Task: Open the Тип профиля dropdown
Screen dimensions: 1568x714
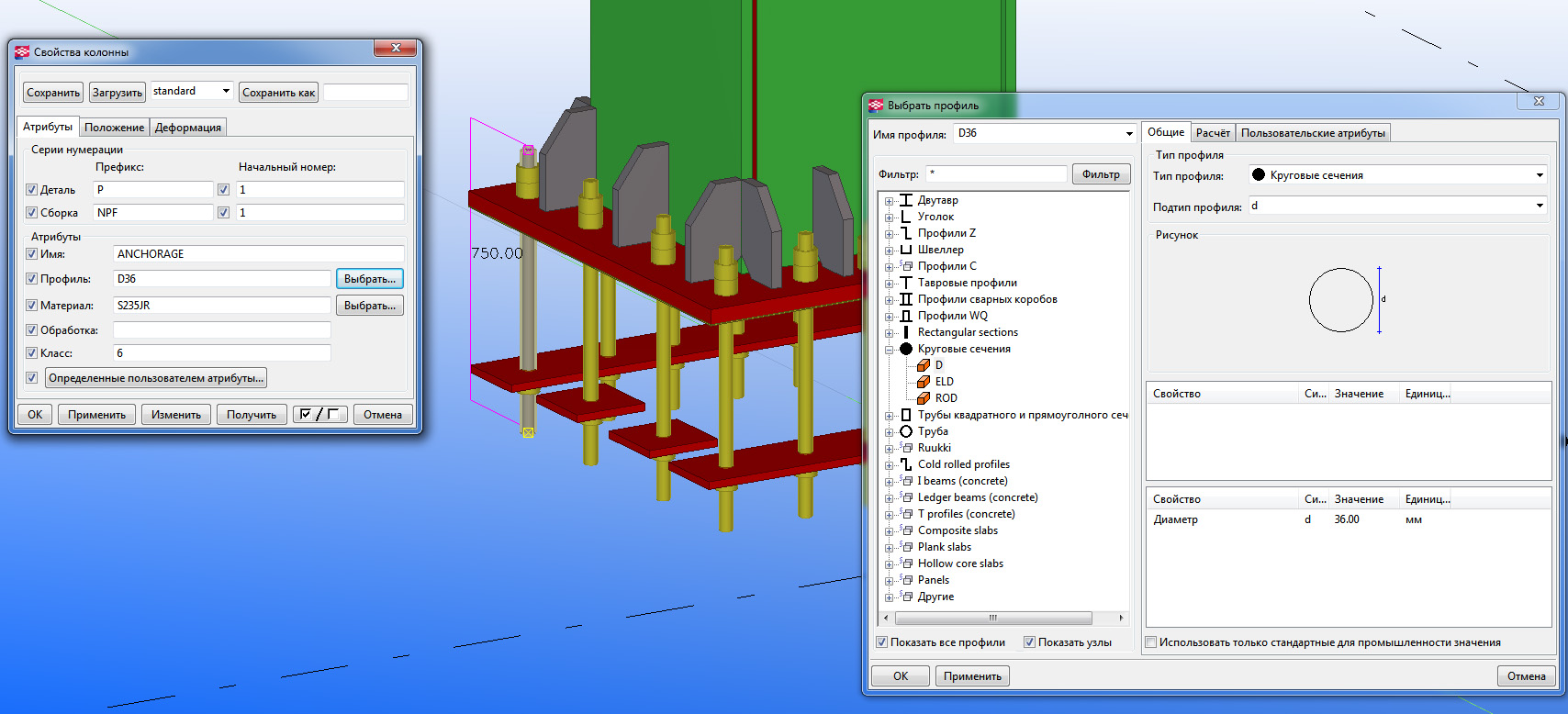Action: (1539, 175)
